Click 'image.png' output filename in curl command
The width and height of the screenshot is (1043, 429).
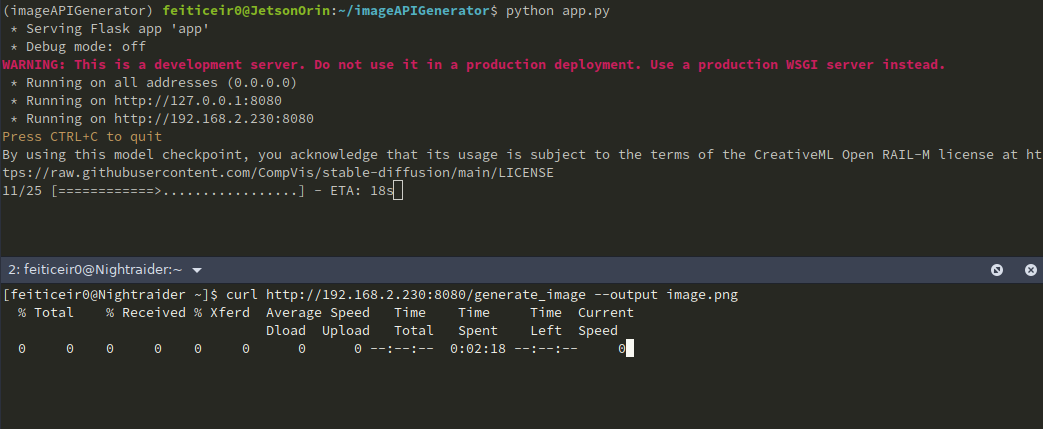(x=702, y=294)
